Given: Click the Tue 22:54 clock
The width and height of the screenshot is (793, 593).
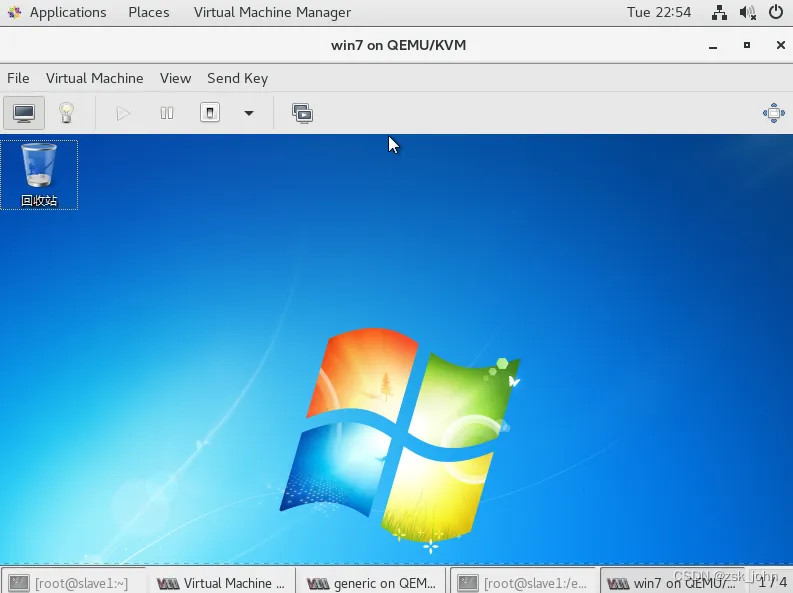Looking at the screenshot, I should pos(658,12).
